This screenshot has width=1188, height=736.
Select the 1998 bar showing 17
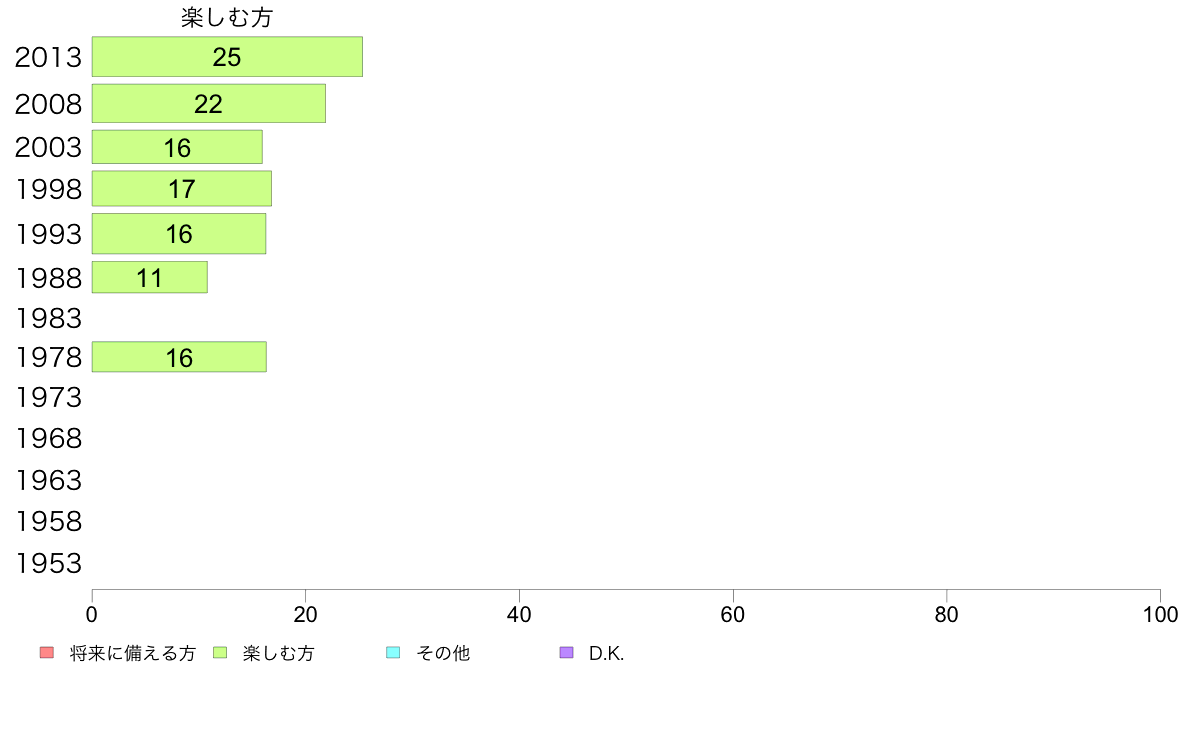point(182,189)
